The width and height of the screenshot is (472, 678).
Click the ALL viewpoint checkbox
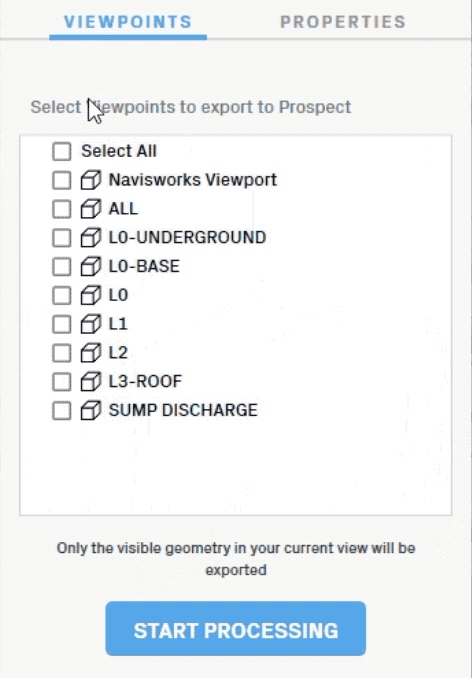click(x=62, y=209)
